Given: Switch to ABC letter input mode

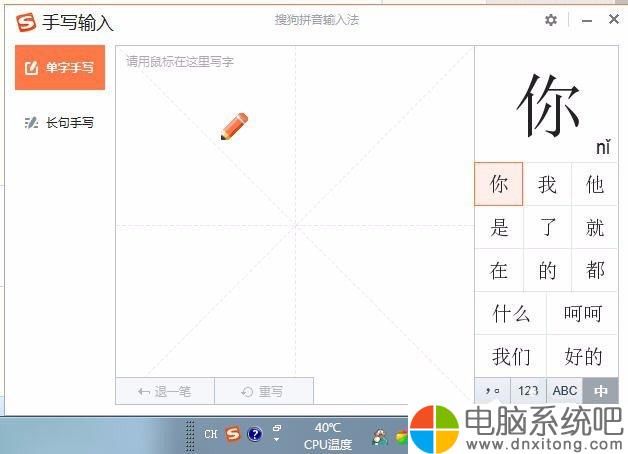Looking at the screenshot, I should click(565, 390).
